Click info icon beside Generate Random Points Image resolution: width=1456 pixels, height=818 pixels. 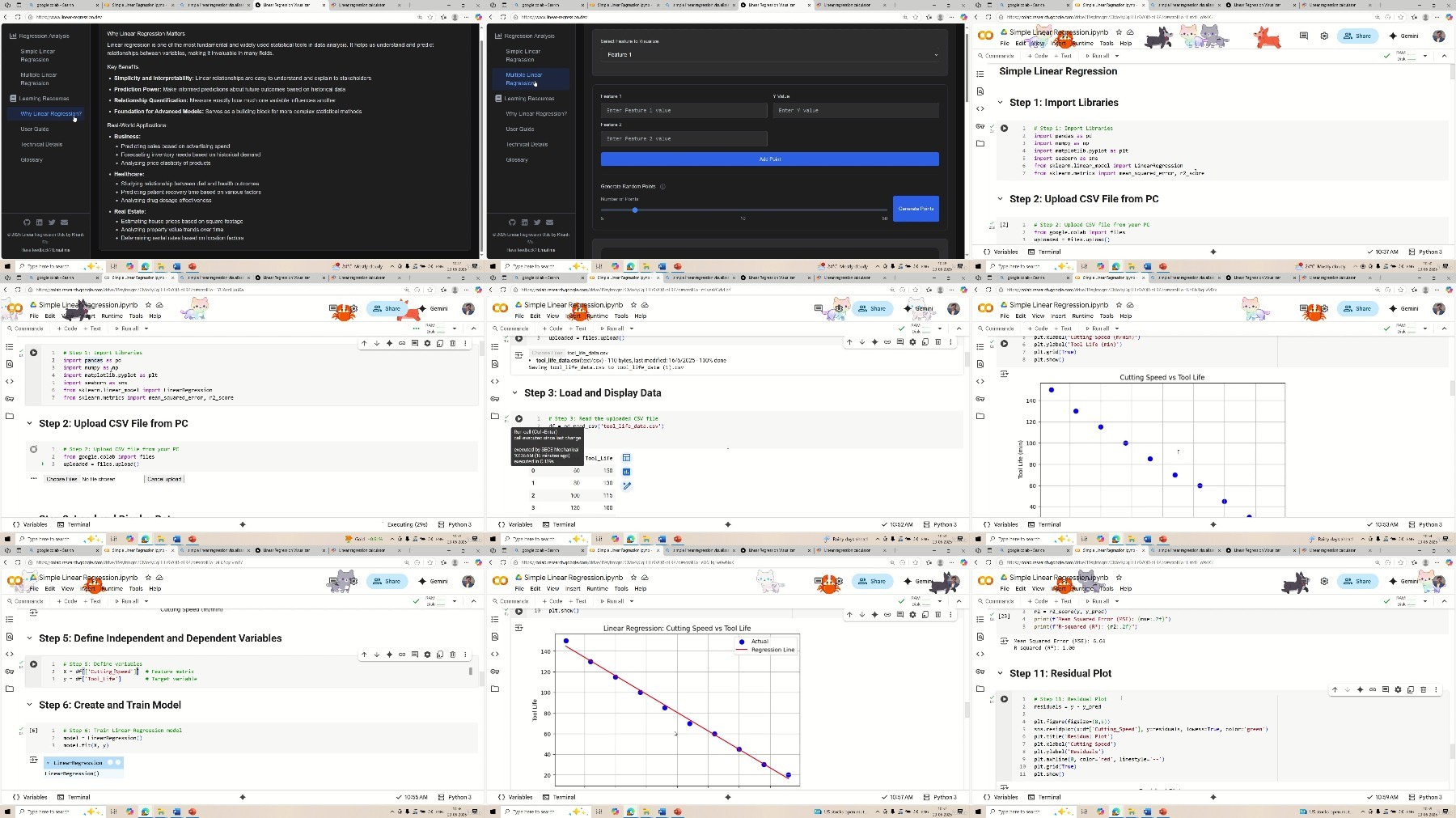(x=662, y=187)
